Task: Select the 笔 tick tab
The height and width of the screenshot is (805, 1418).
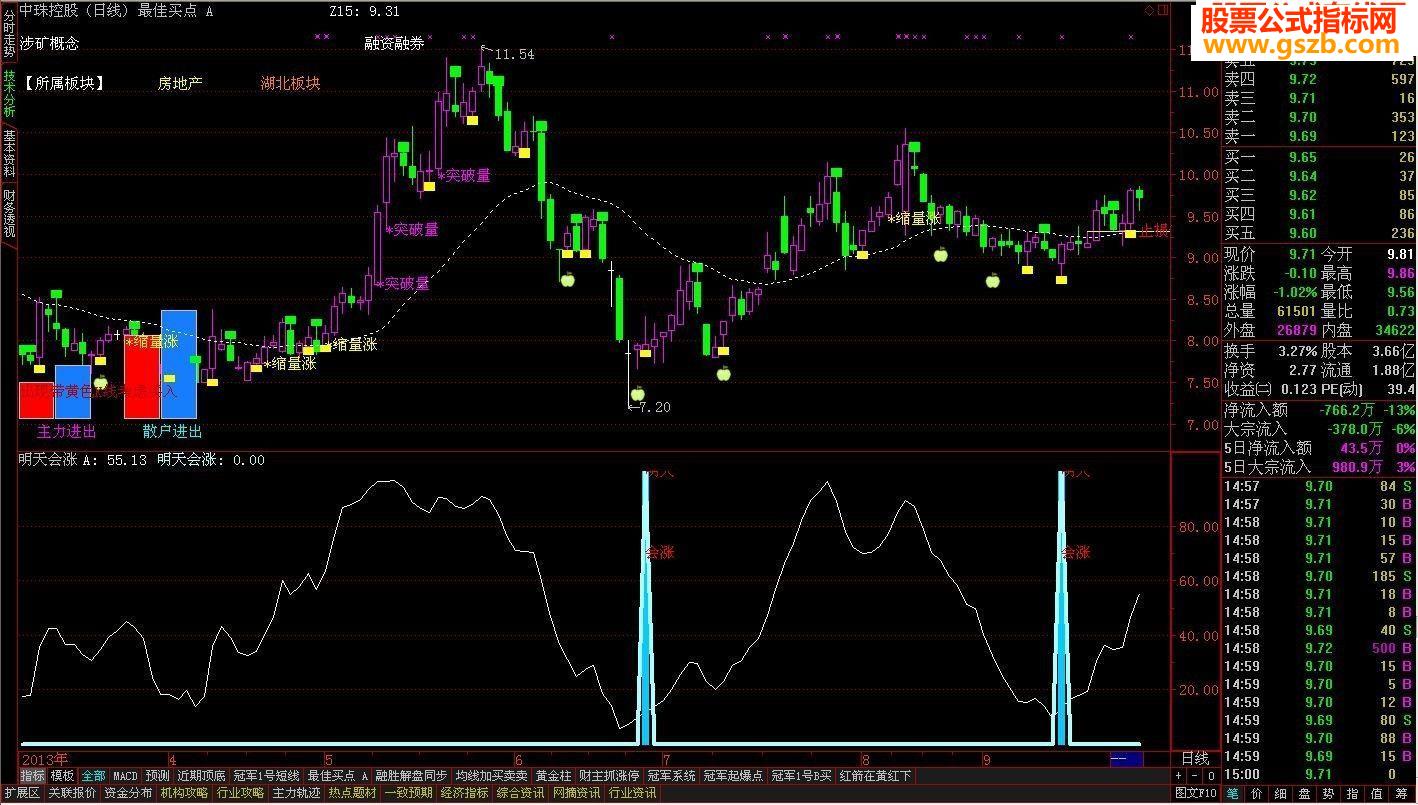Action: click(x=1232, y=794)
